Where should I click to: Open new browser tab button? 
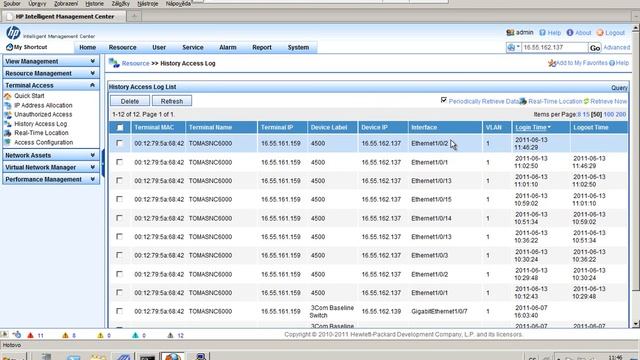tap(134, 16)
